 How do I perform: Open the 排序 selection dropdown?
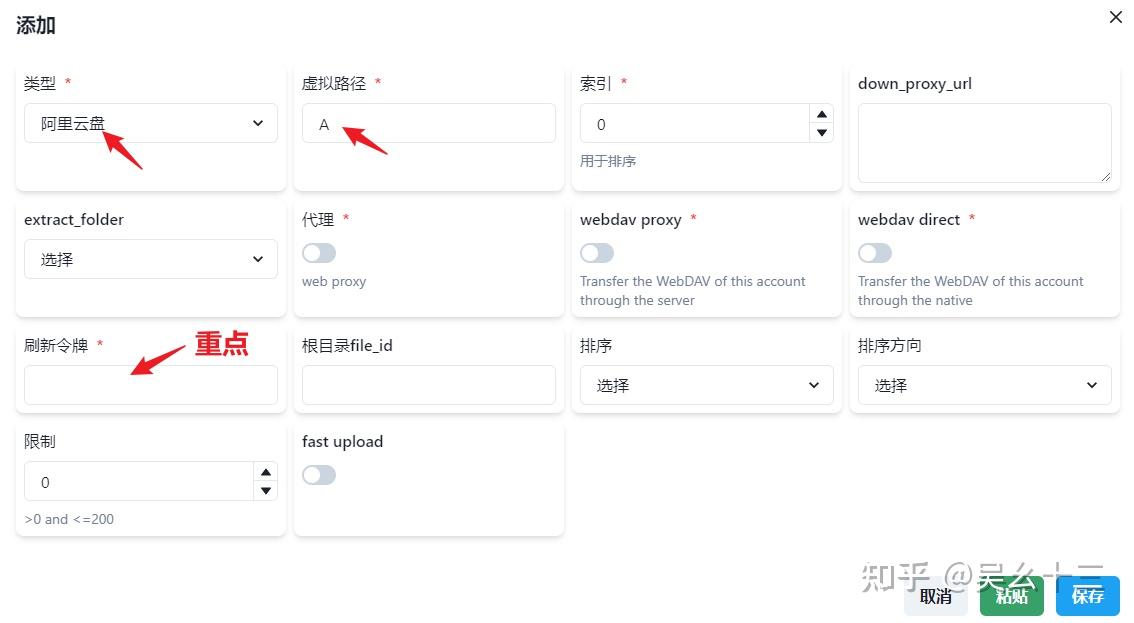pos(706,386)
